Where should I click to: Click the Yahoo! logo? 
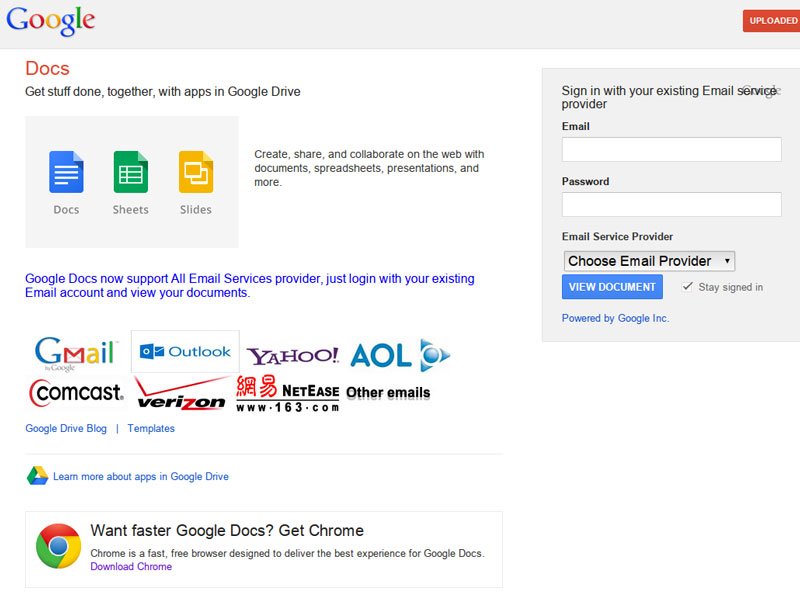click(x=293, y=356)
